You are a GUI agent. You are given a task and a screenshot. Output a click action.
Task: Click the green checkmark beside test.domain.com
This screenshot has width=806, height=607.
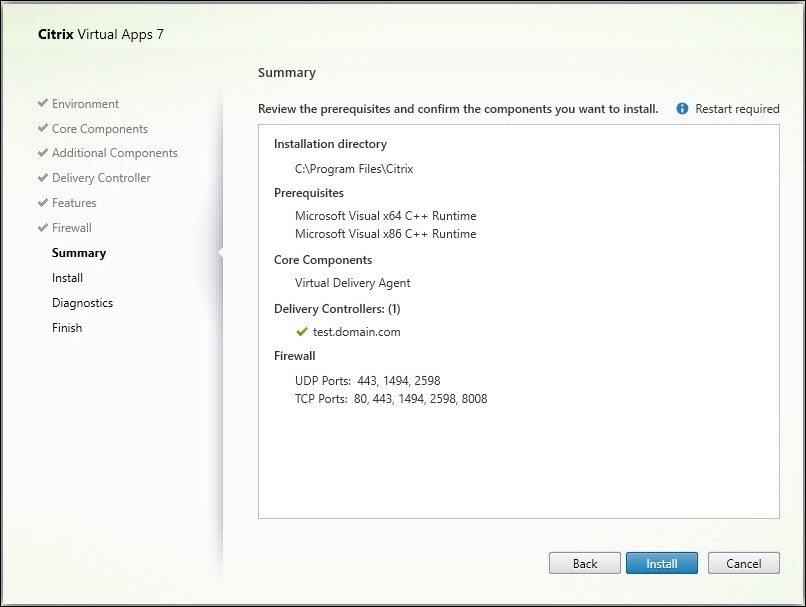(x=303, y=332)
